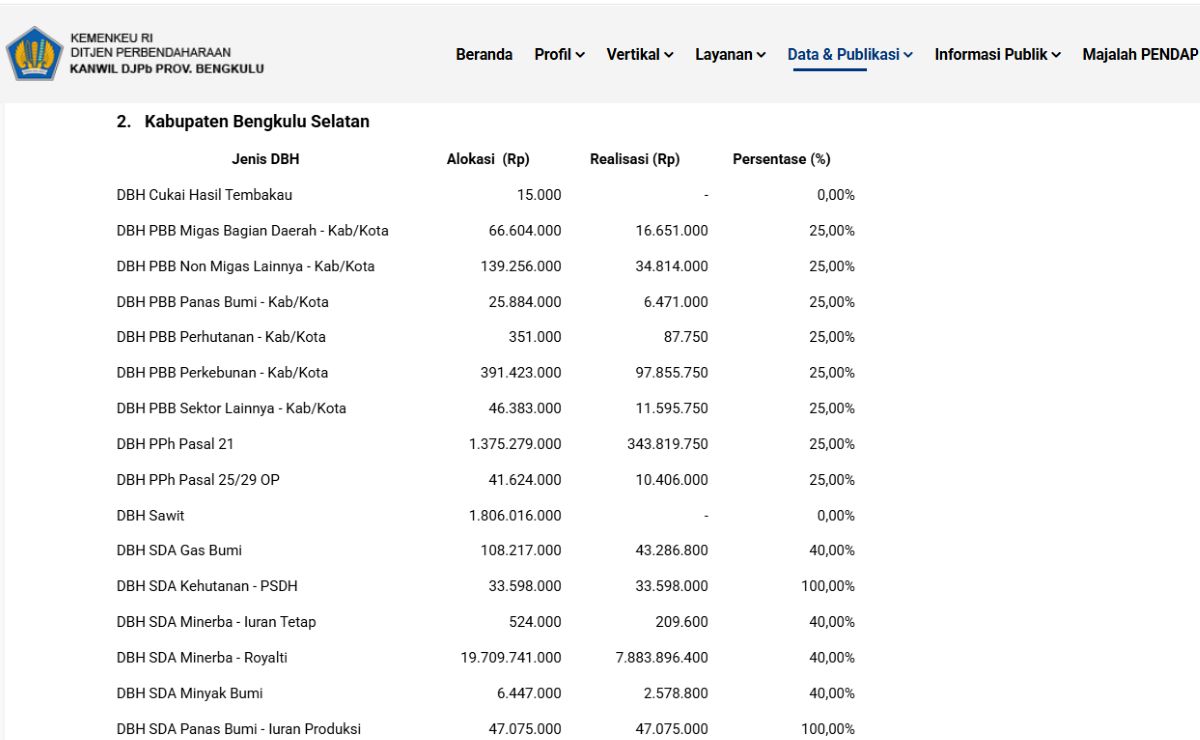Click the Alokasi (Rp) column header

[488, 159]
